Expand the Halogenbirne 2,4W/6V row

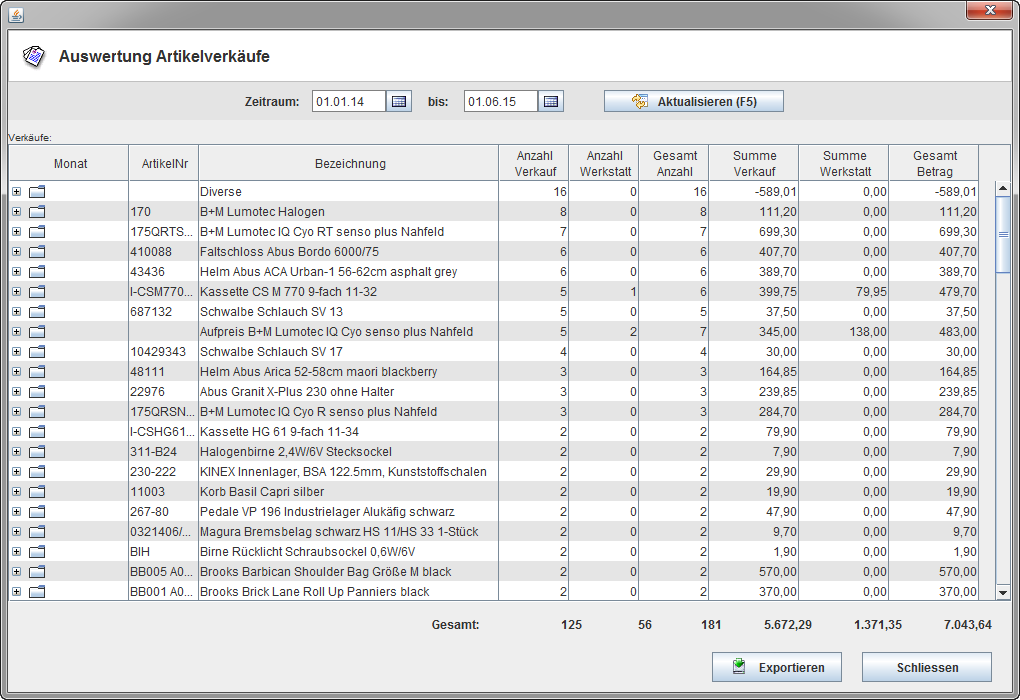[x=16, y=452]
